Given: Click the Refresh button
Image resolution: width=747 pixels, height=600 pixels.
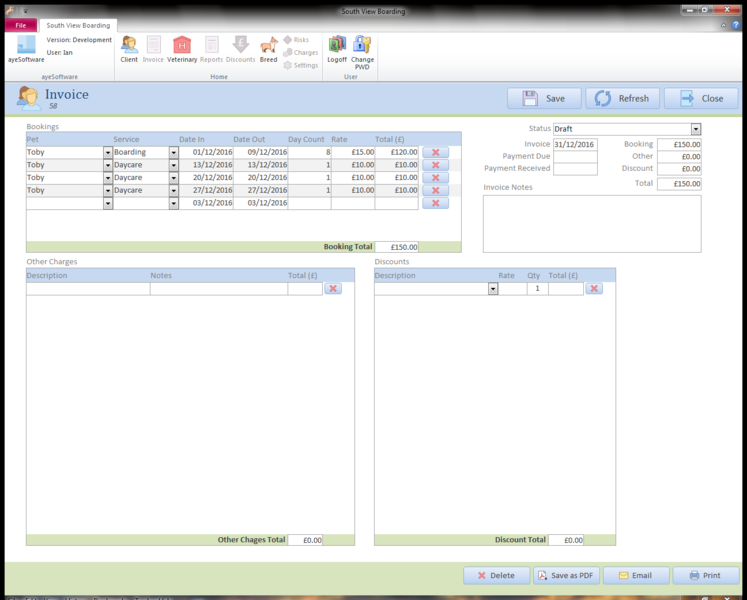Looking at the screenshot, I should point(624,98).
